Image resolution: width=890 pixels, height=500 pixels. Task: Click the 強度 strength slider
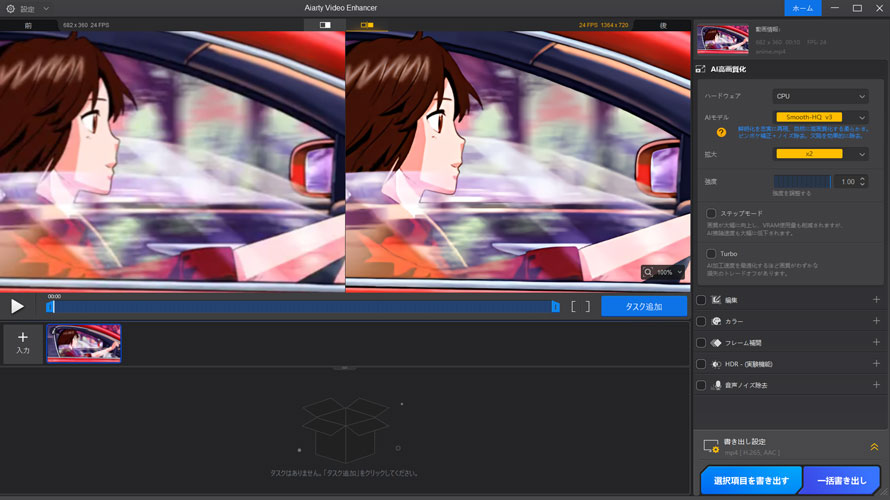tap(802, 182)
